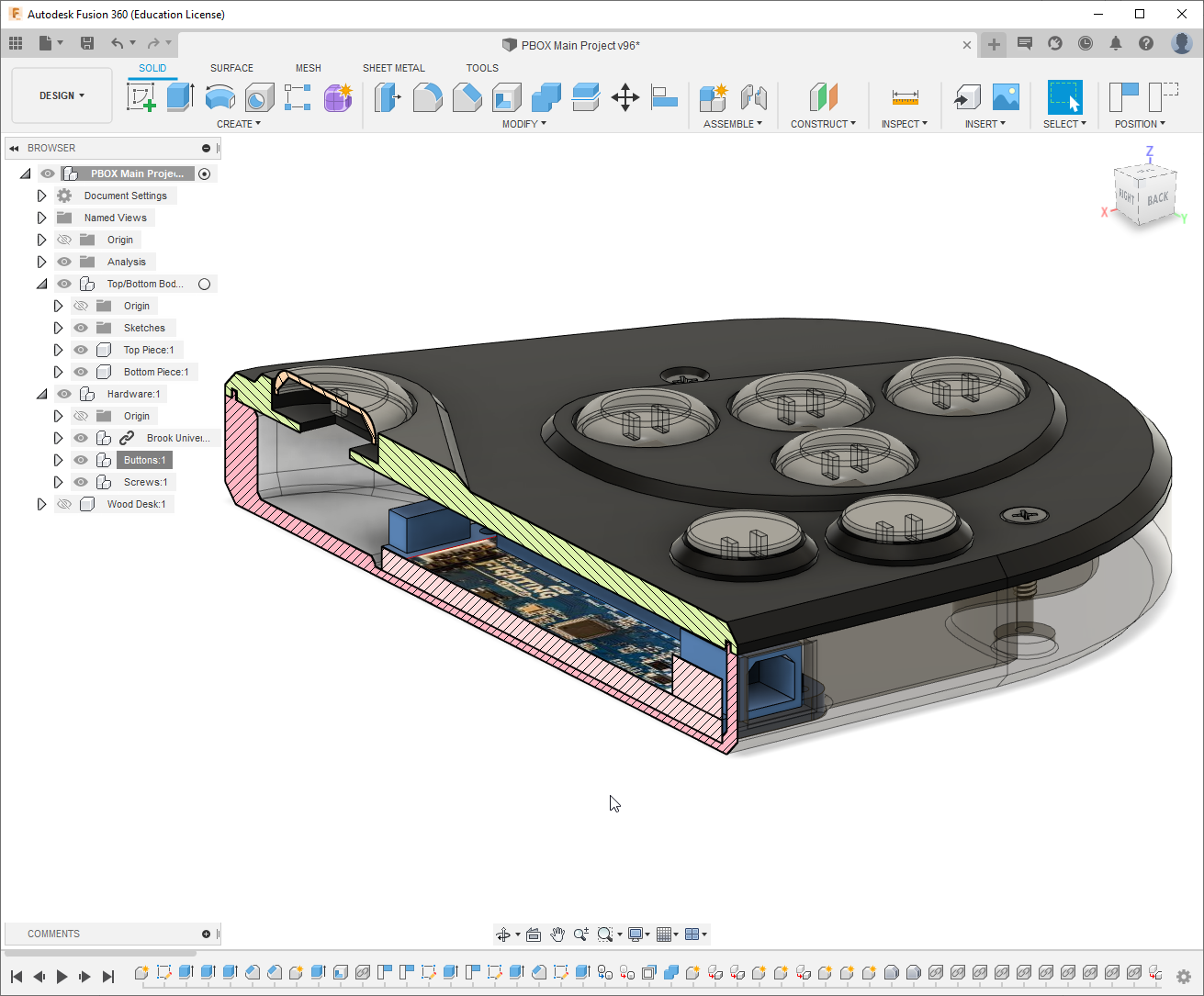Select the Fillet tool
This screenshot has height=996, width=1204.
428,98
